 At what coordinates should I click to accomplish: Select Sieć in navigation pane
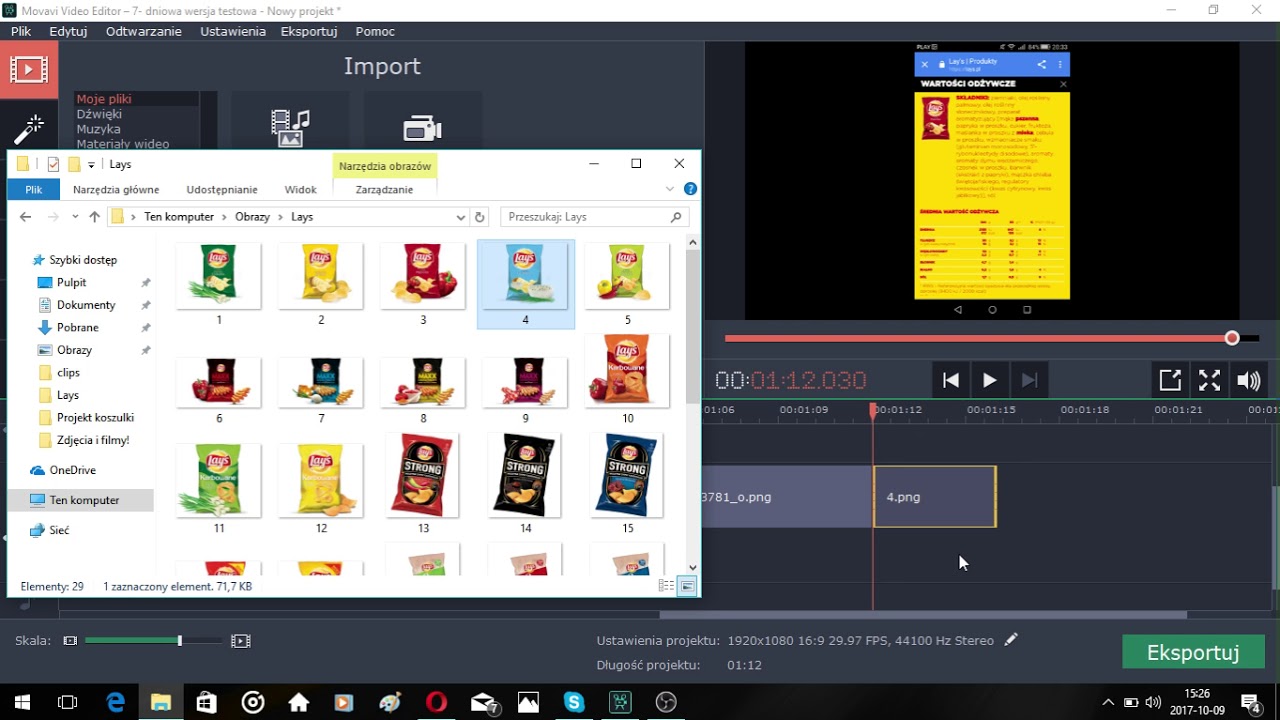pos(60,530)
